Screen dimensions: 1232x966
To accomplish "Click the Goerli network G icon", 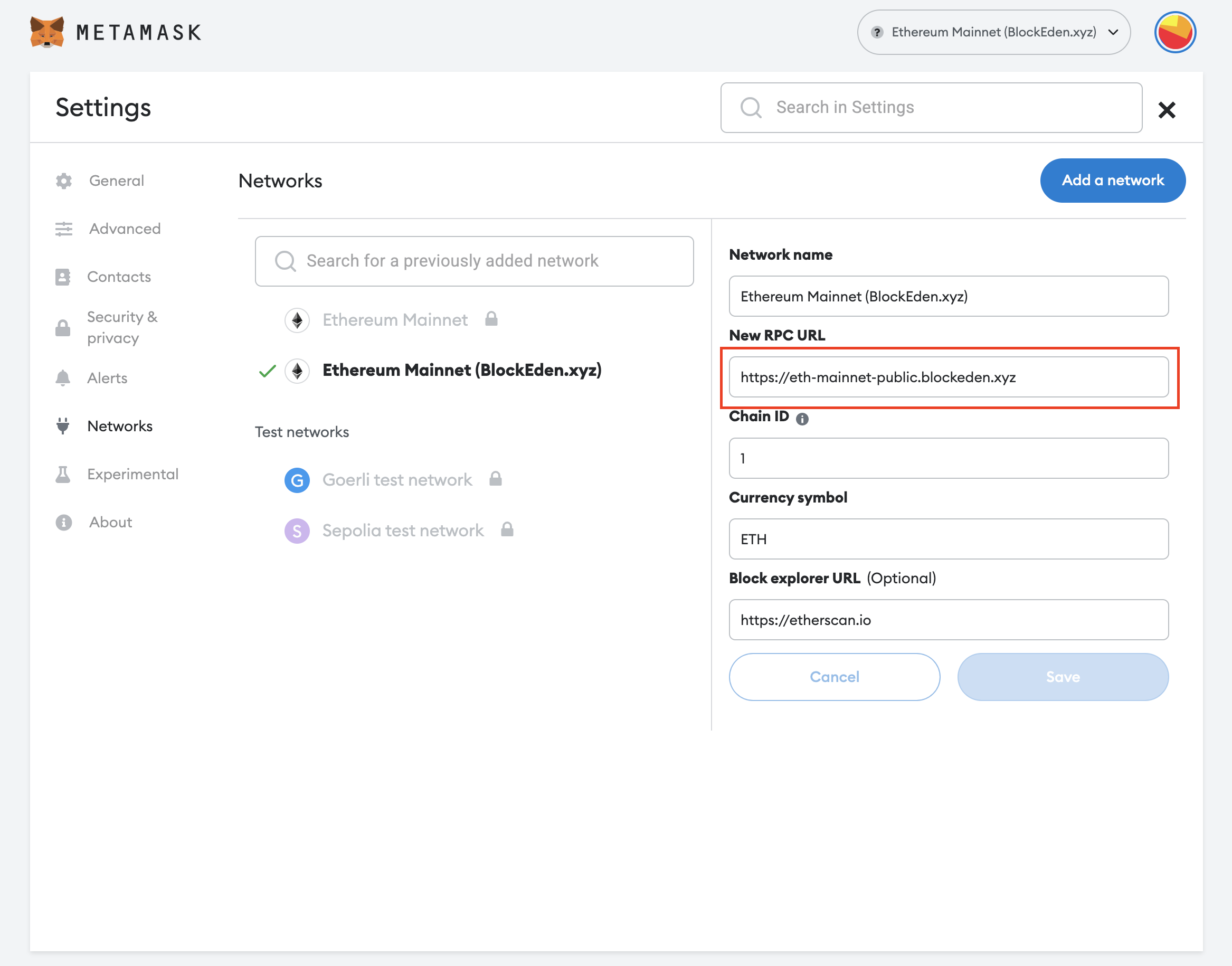I will point(297,480).
